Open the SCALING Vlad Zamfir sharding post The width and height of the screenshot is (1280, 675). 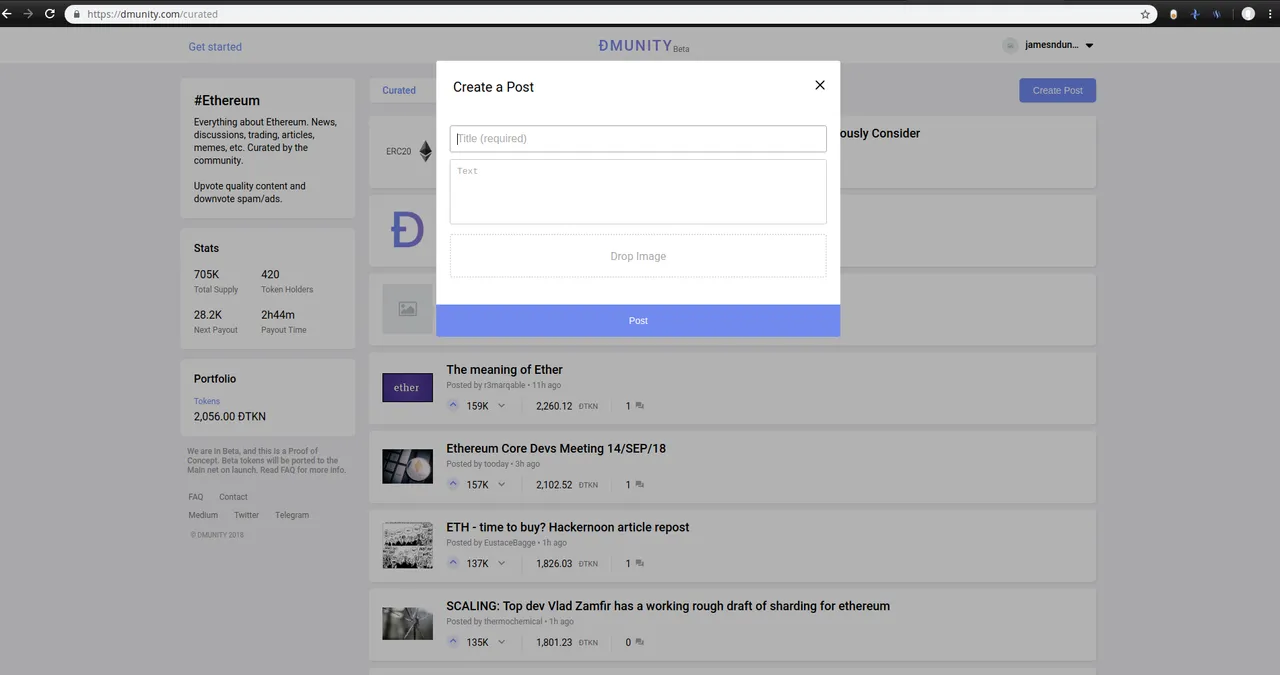668,606
